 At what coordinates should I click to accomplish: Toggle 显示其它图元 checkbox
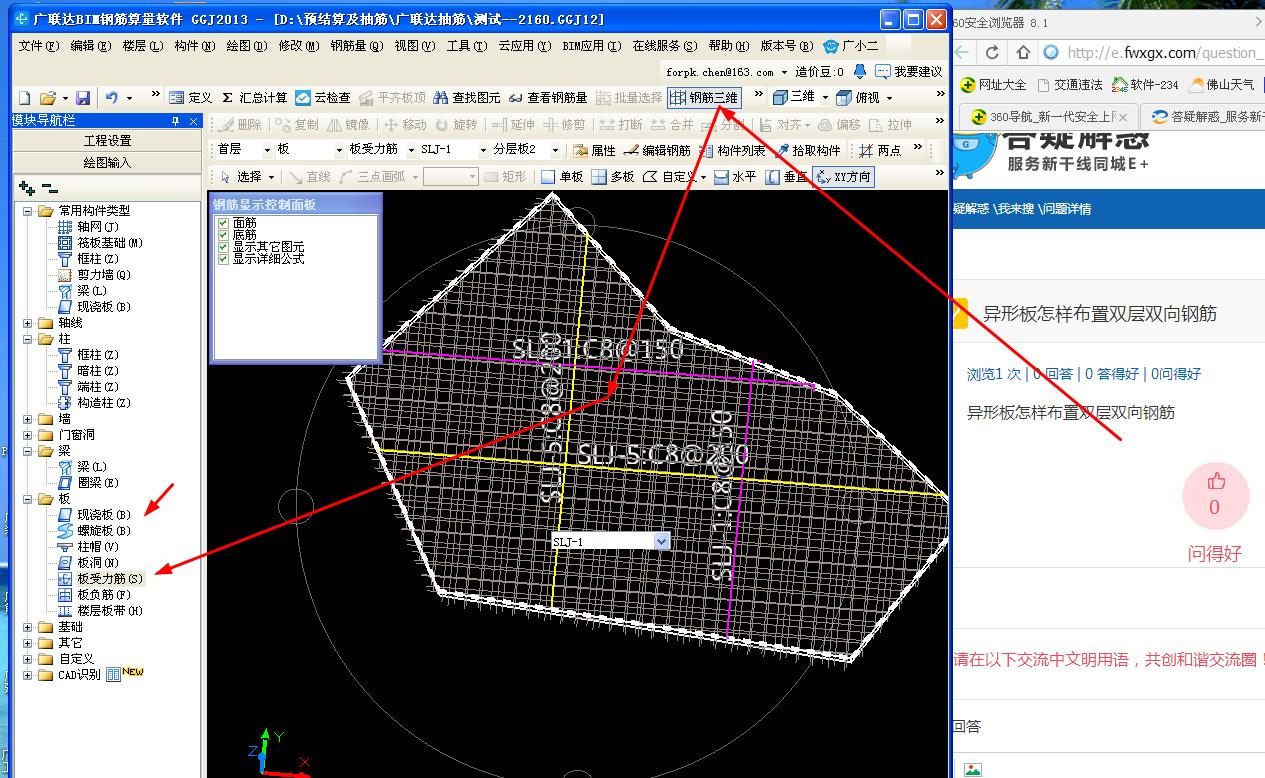[223, 246]
